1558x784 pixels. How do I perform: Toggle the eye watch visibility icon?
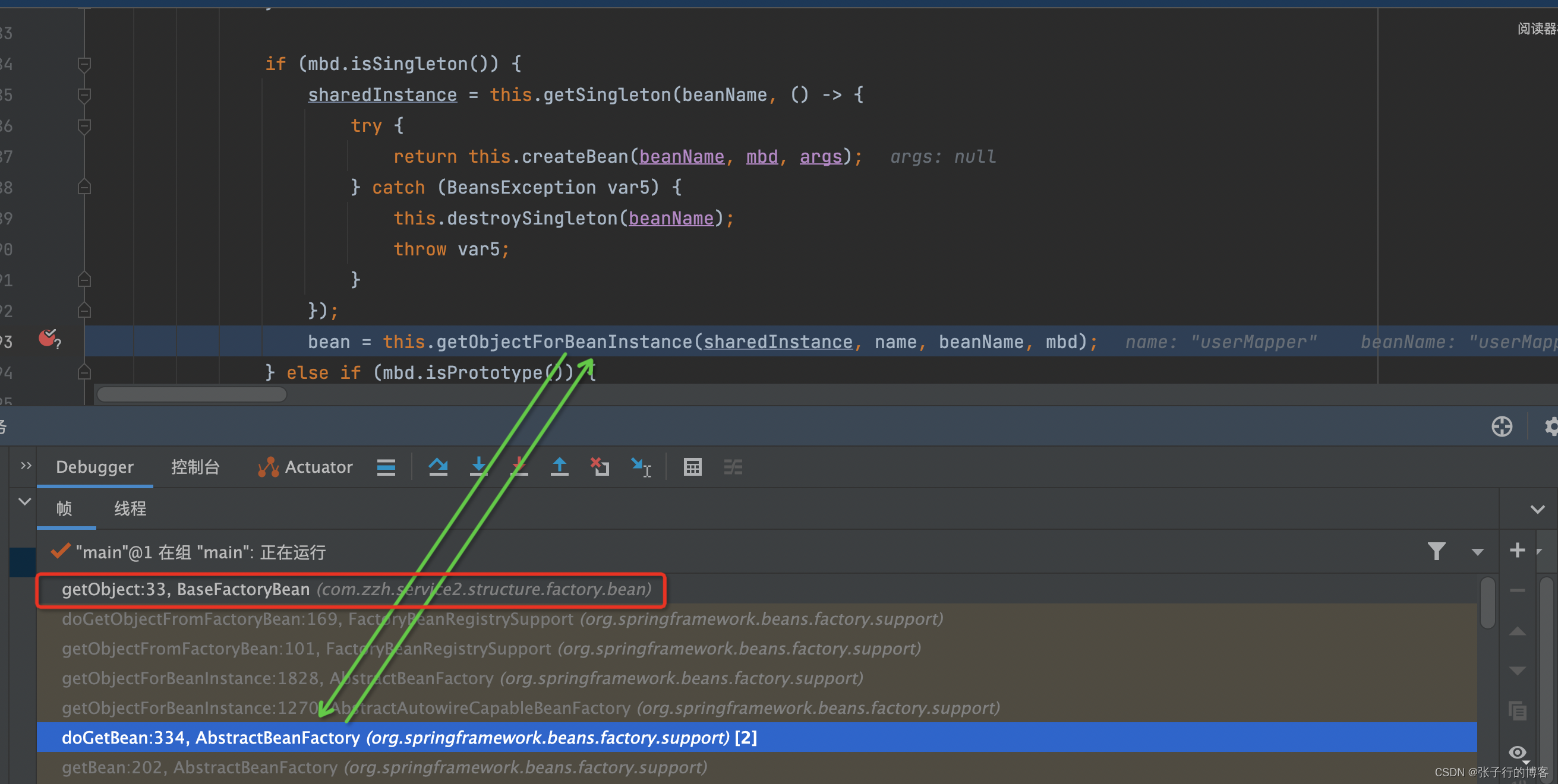pyautogui.click(x=1518, y=752)
